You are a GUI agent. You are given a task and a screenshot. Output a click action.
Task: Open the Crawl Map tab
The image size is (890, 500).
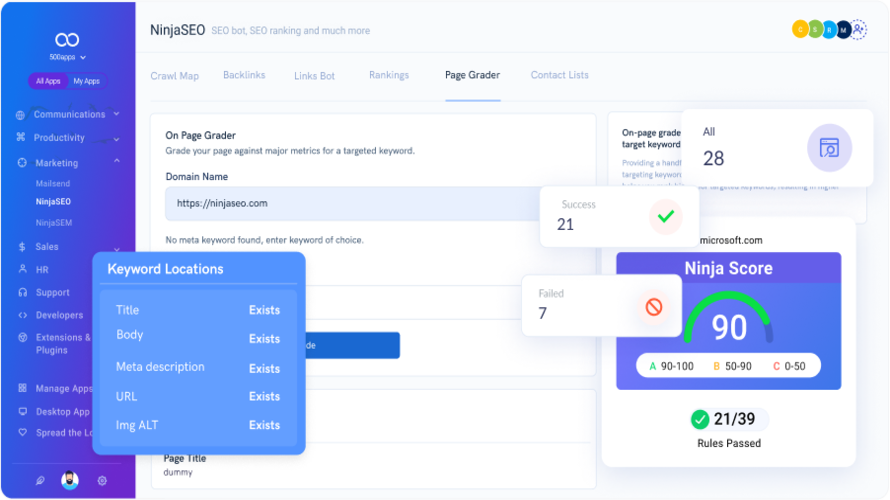(x=174, y=76)
